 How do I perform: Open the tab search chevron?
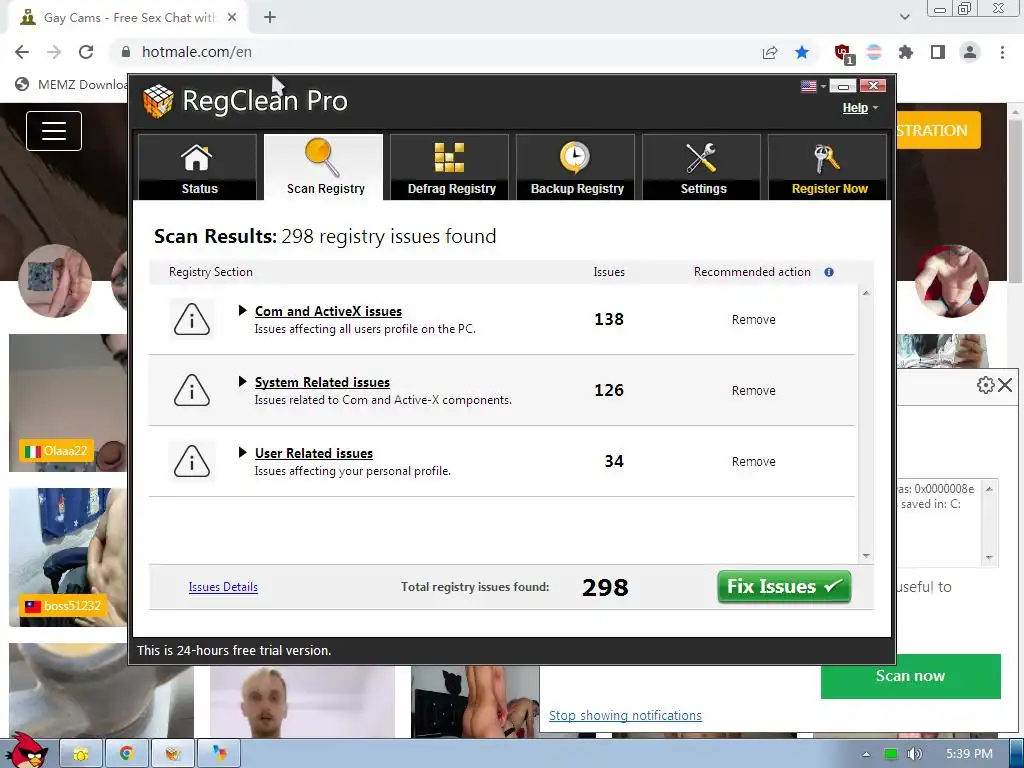[904, 17]
